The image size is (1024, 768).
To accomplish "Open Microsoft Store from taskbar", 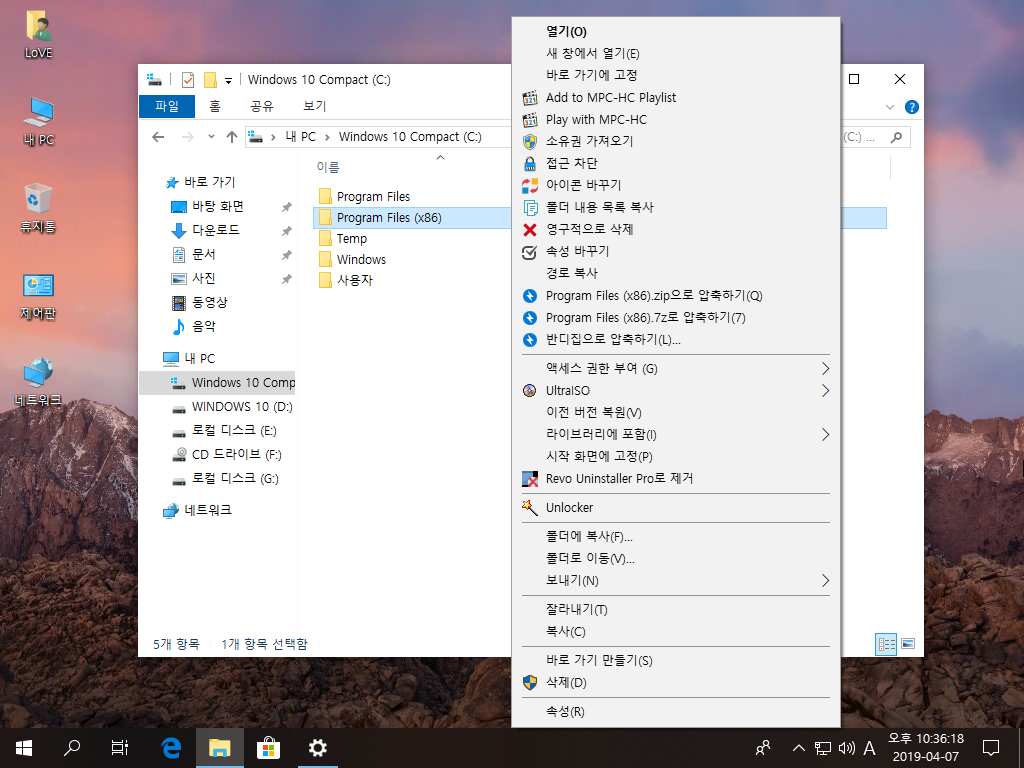I will pyautogui.click(x=268, y=748).
